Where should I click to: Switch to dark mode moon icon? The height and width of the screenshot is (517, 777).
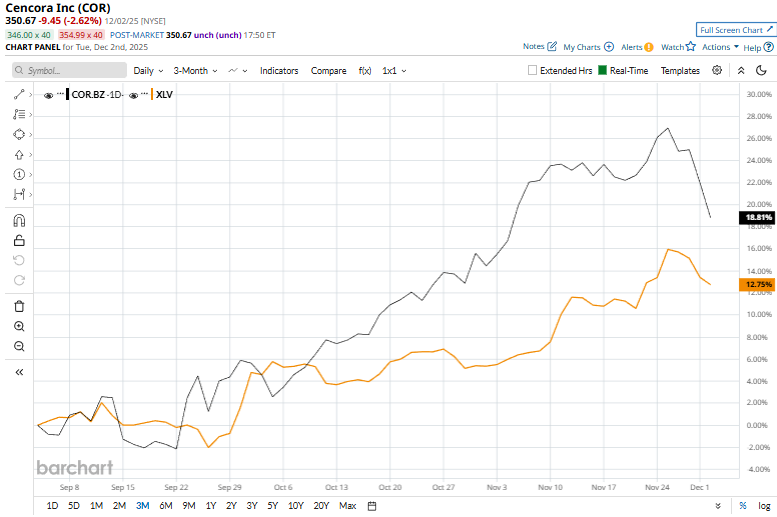(x=761, y=70)
